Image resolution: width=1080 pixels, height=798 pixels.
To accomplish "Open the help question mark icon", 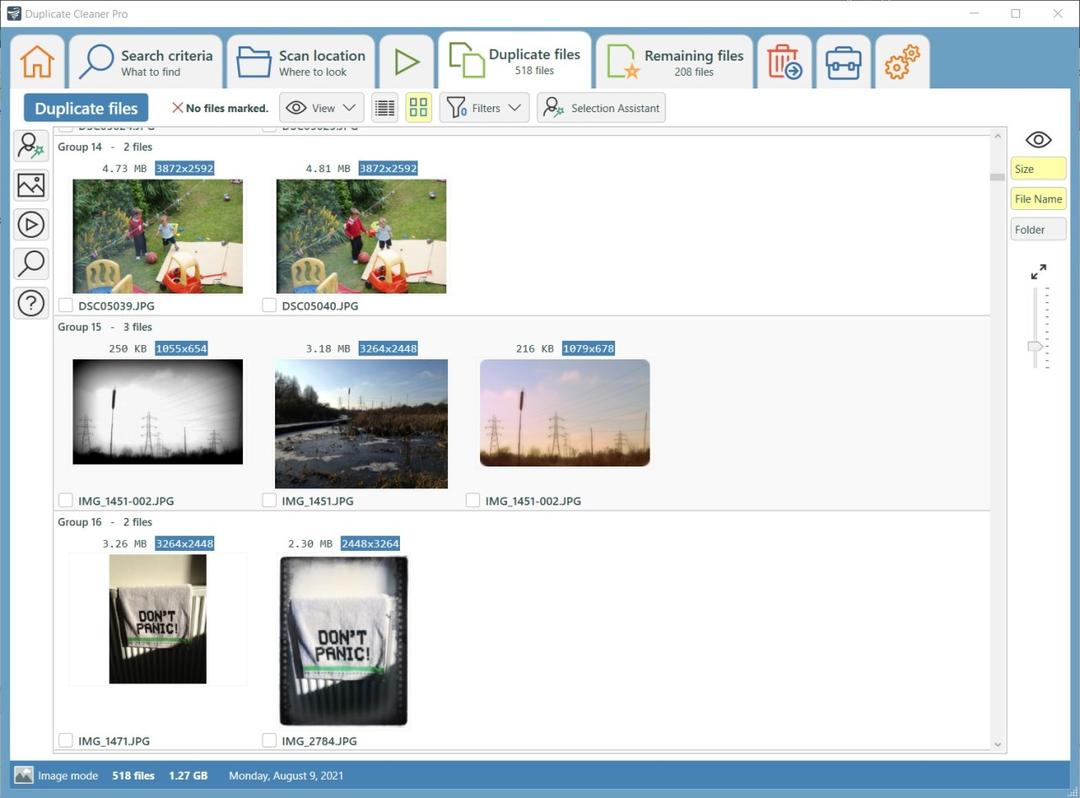I will (31, 303).
